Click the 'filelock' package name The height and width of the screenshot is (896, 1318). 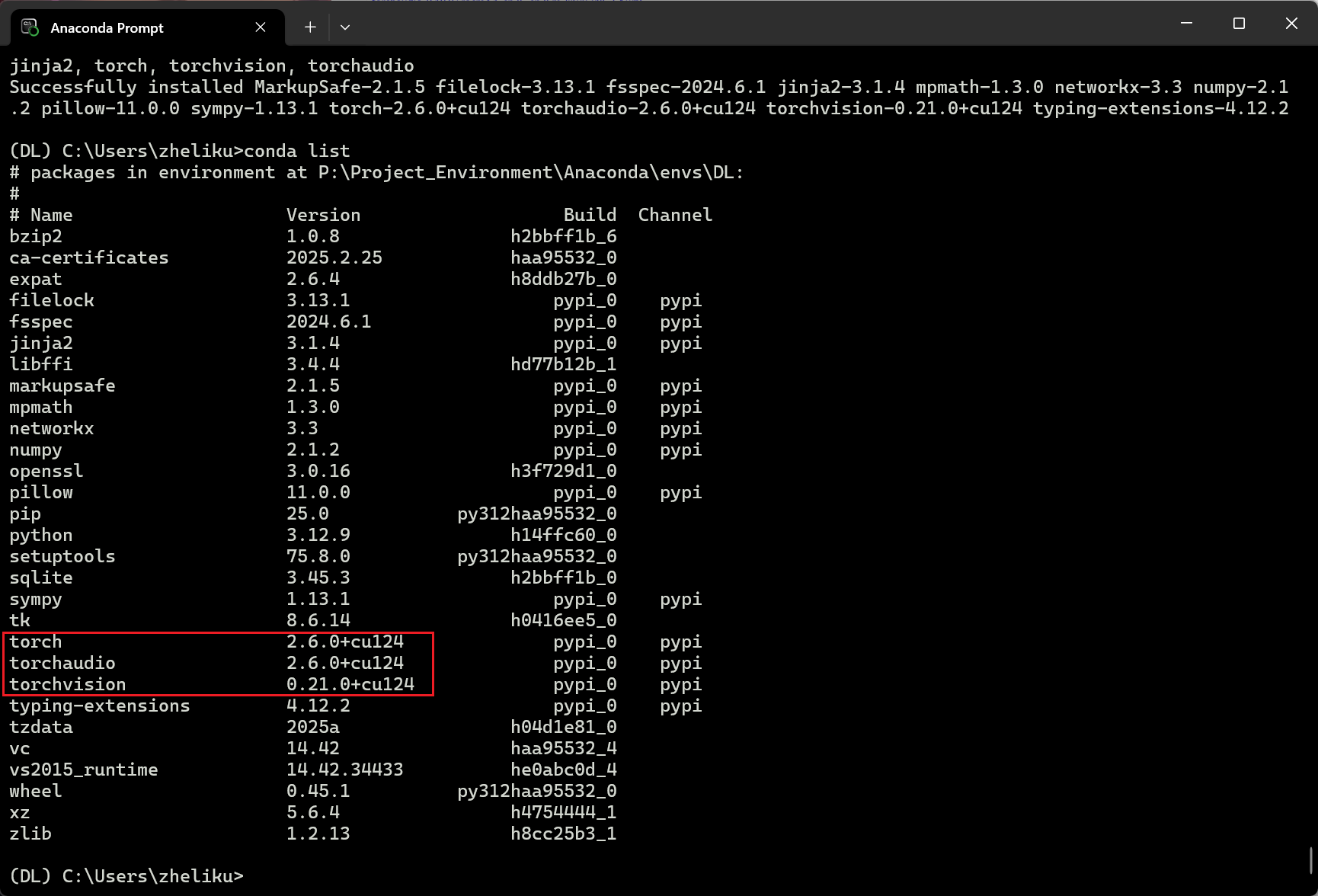(x=52, y=301)
